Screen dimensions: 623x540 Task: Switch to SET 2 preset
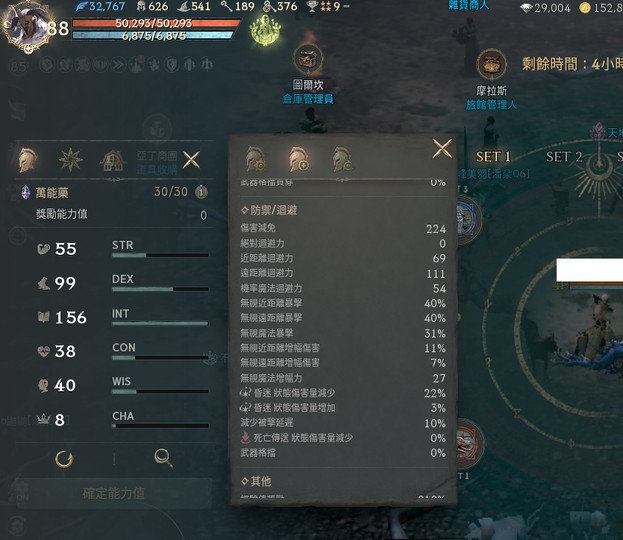point(564,157)
